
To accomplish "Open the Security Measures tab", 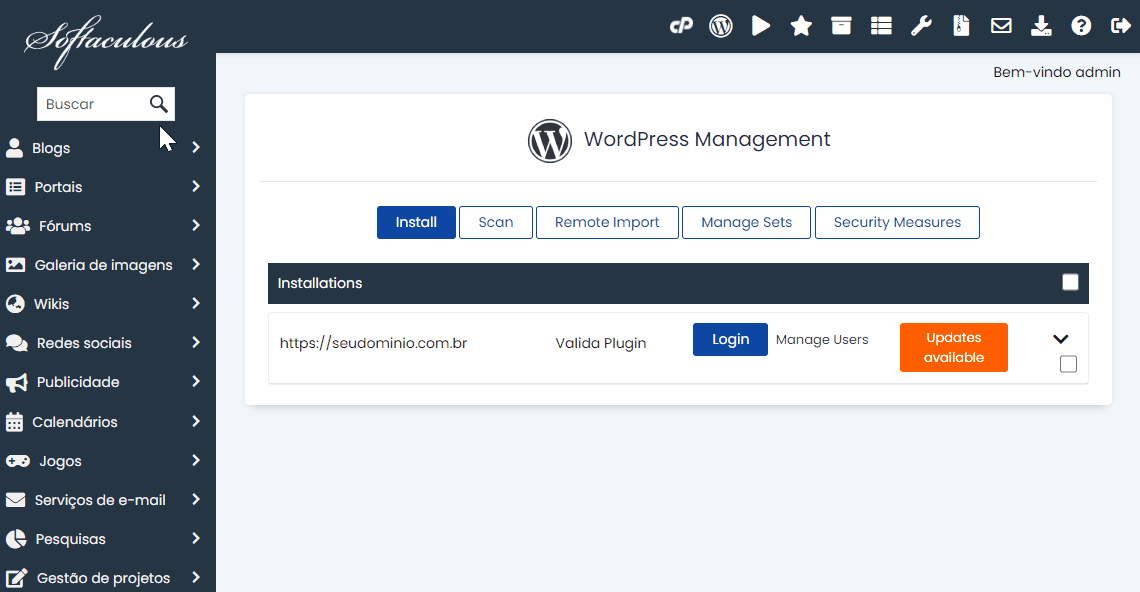I will coord(897,223).
